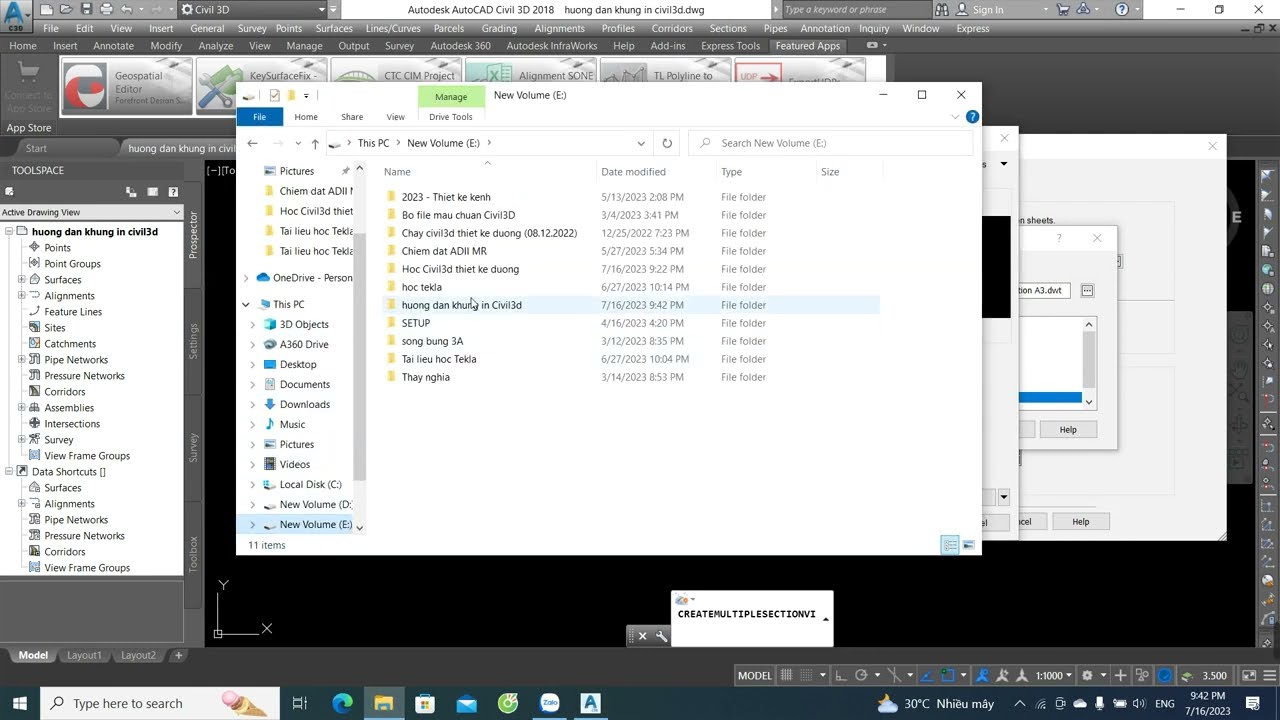
Task: Expand OneDrive - Personal in navigation pane
Action: coord(246,278)
